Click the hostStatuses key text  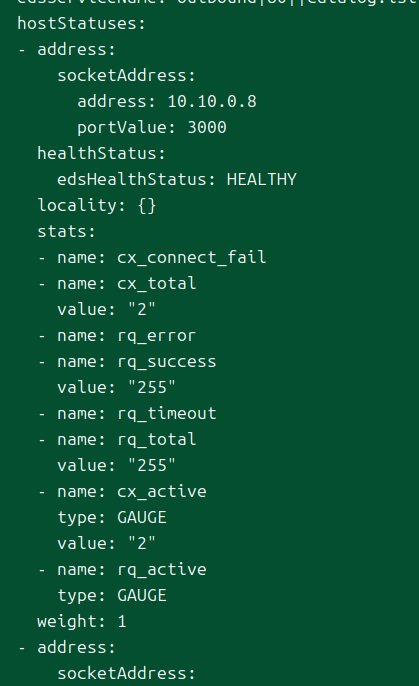tap(81, 23)
